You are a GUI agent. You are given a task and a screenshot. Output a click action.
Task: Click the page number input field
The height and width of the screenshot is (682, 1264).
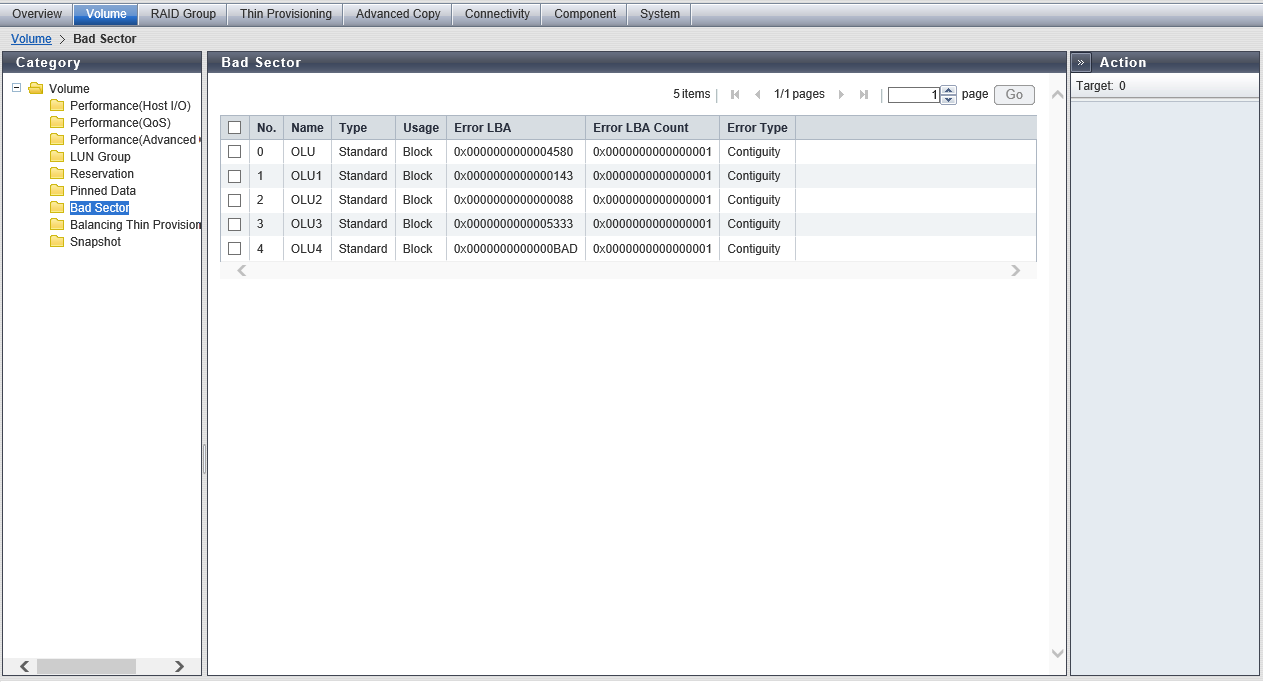pos(913,95)
